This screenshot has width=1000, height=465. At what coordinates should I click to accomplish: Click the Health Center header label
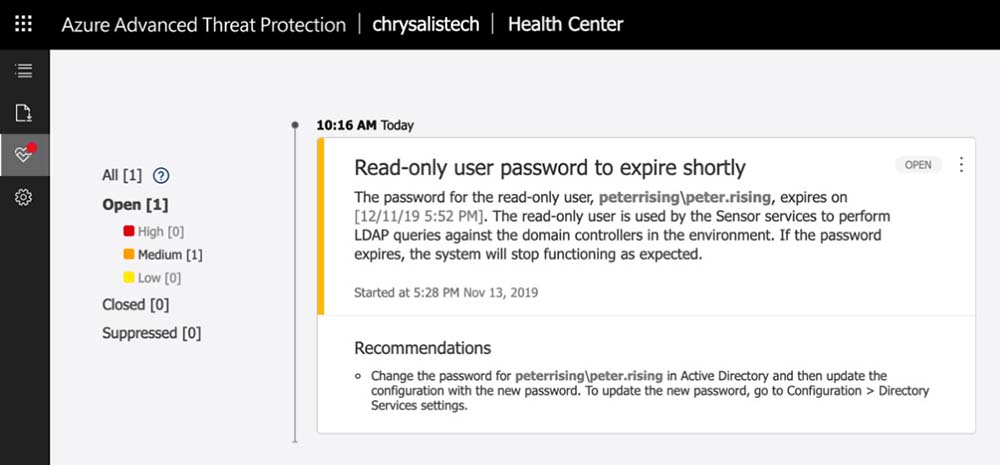pos(565,24)
